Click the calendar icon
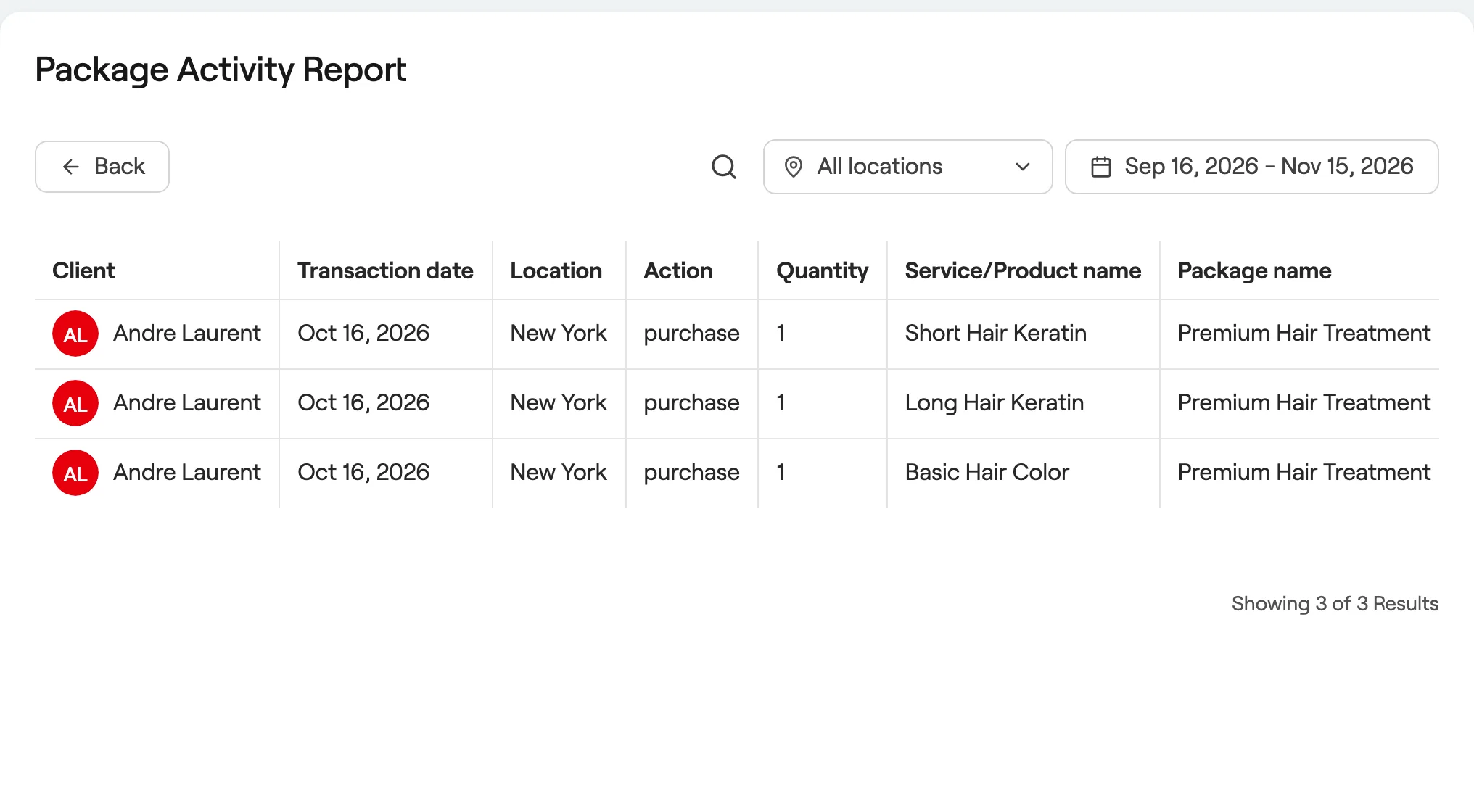The height and width of the screenshot is (812, 1474). click(1101, 167)
